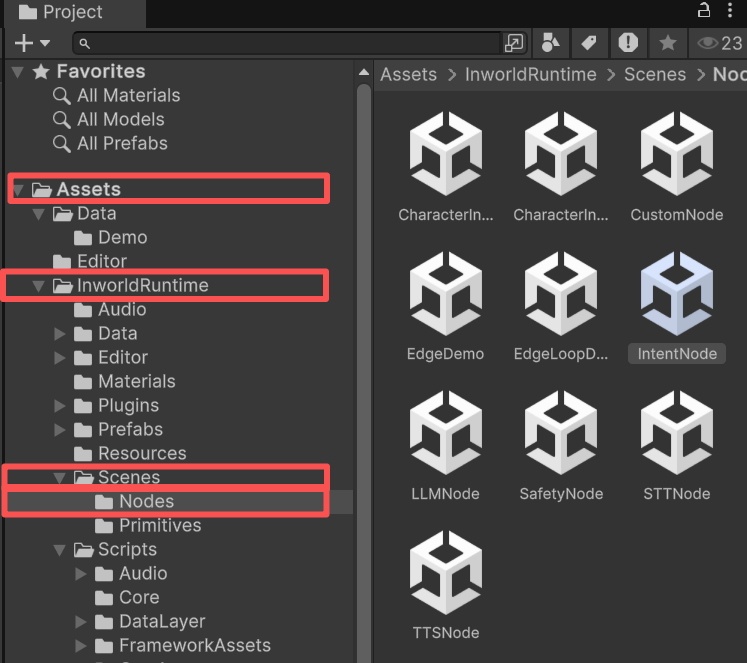Select the SafetyNode scene icon

[x=561, y=432]
